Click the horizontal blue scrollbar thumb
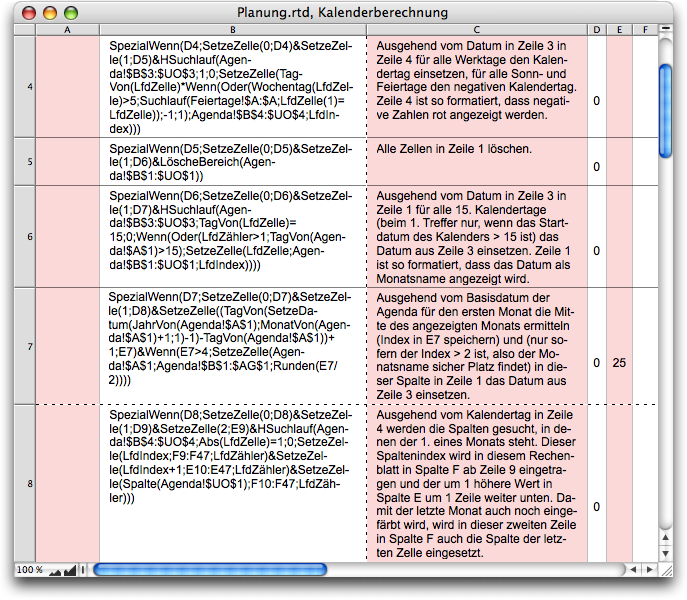The height and width of the screenshot is (600, 687). coord(210,569)
